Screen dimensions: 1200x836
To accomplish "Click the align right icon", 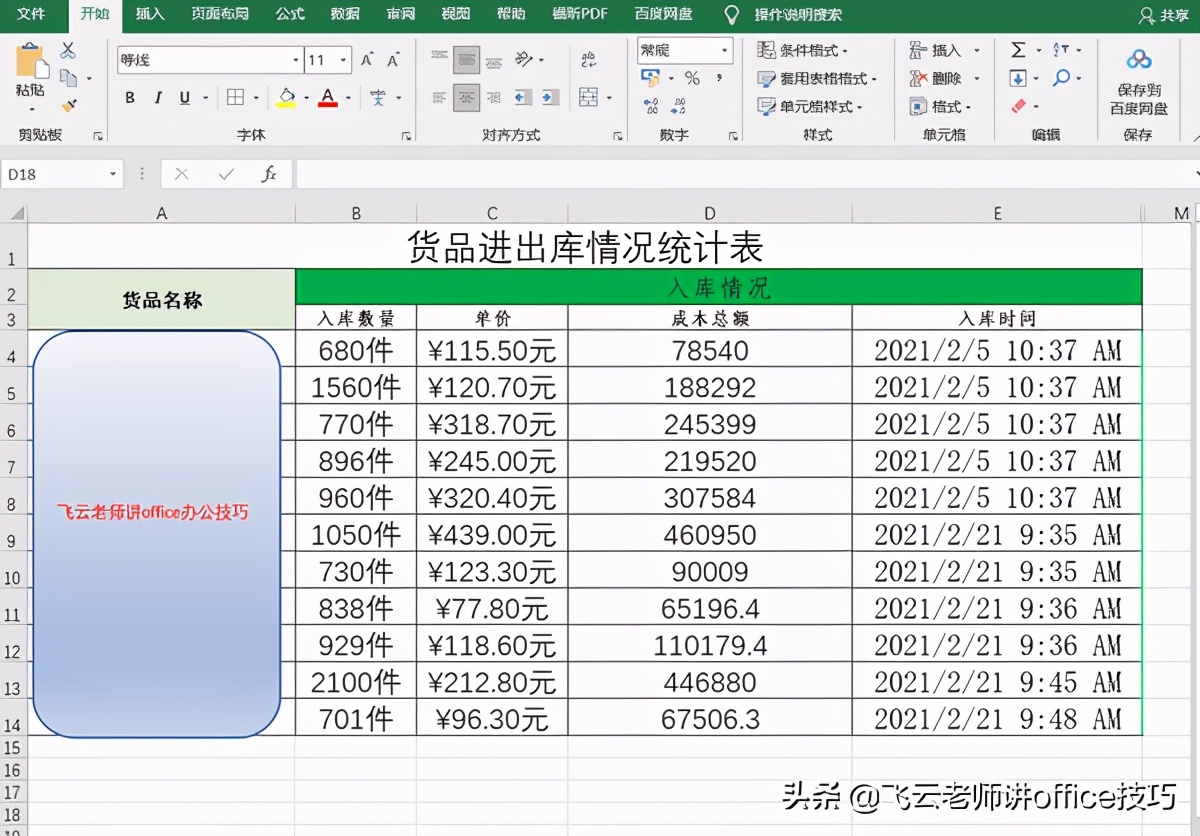I will (493, 97).
